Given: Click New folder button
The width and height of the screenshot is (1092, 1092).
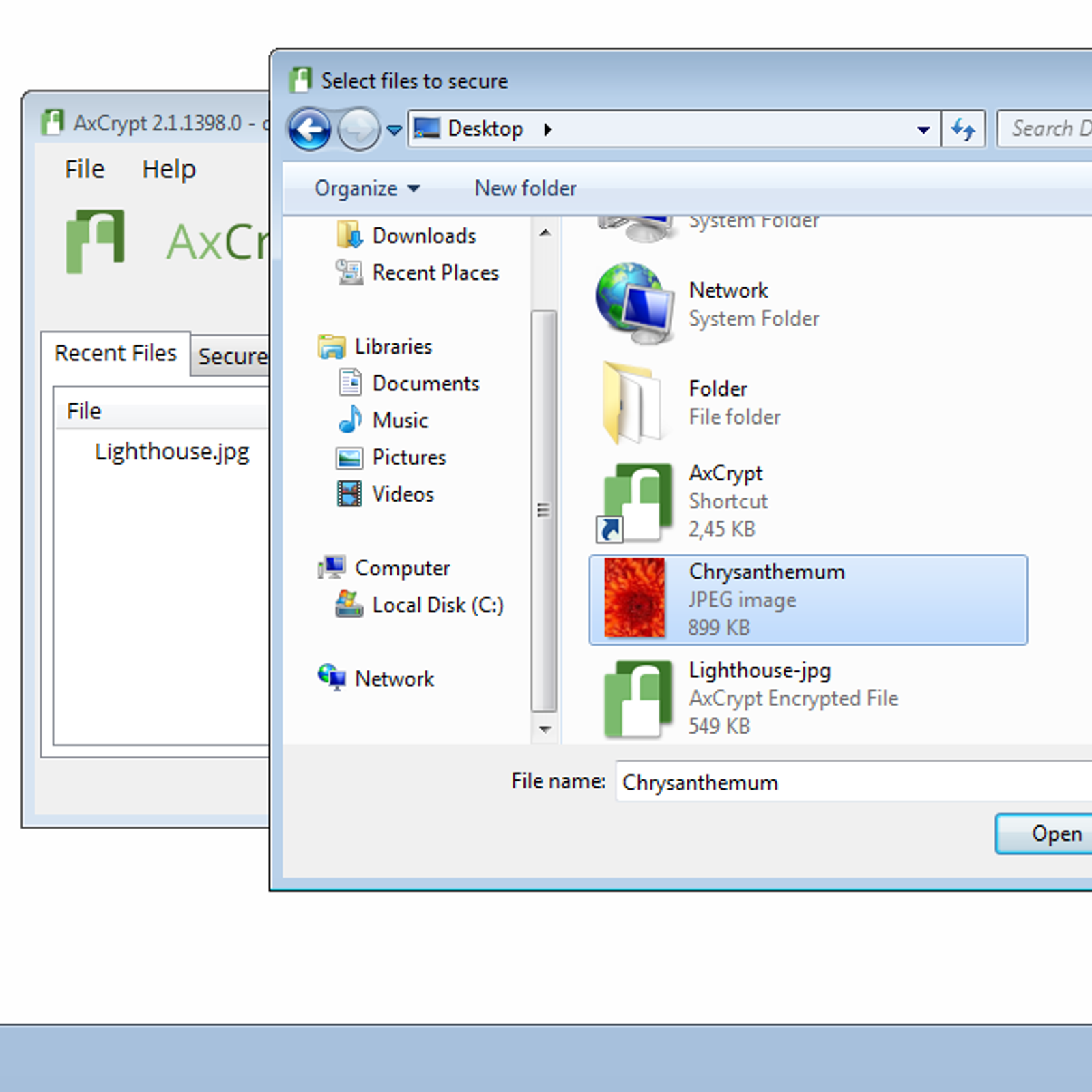Looking at the screenshot, I should coord(525,188).
